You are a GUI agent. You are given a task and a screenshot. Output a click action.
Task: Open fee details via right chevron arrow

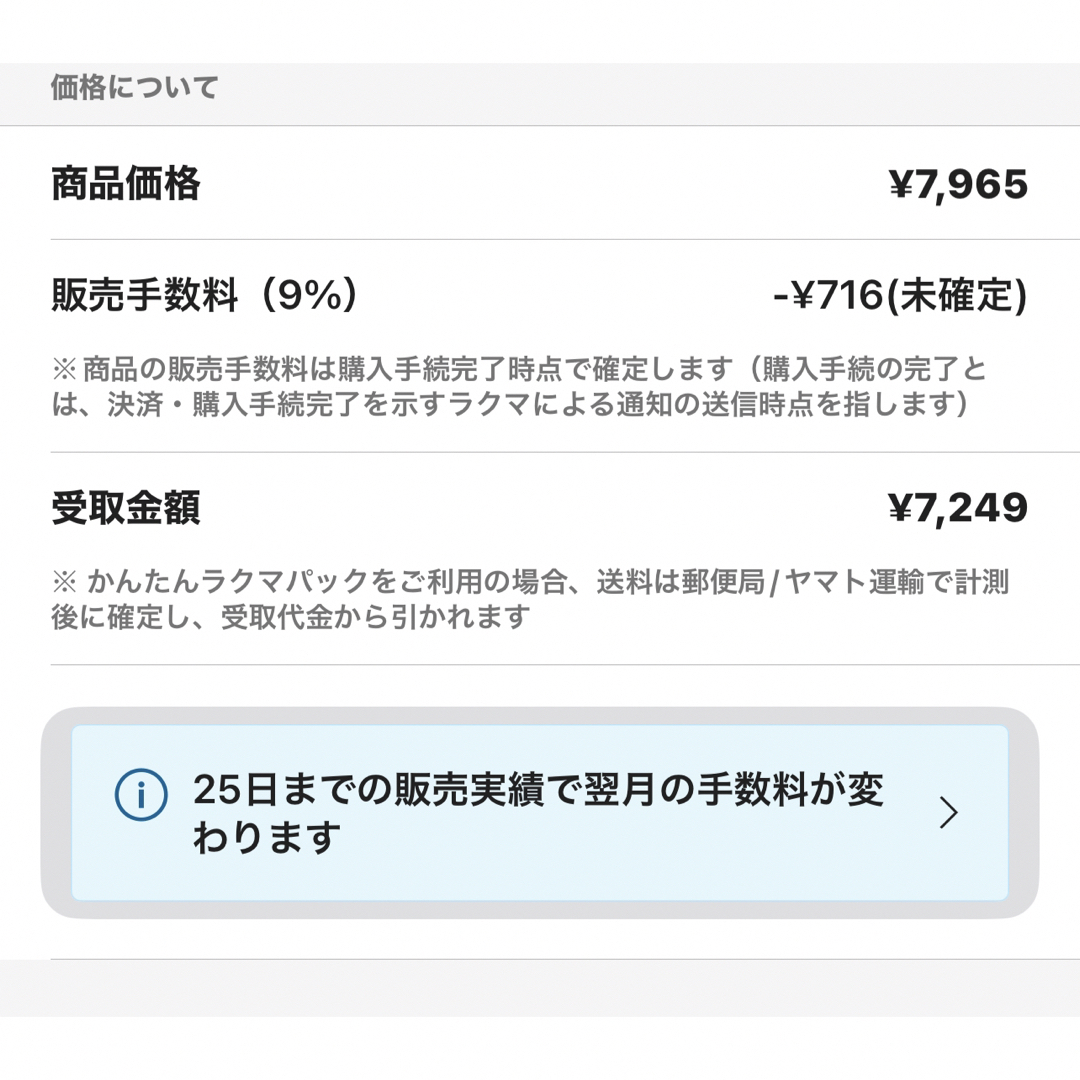click(x=949, y=813)
